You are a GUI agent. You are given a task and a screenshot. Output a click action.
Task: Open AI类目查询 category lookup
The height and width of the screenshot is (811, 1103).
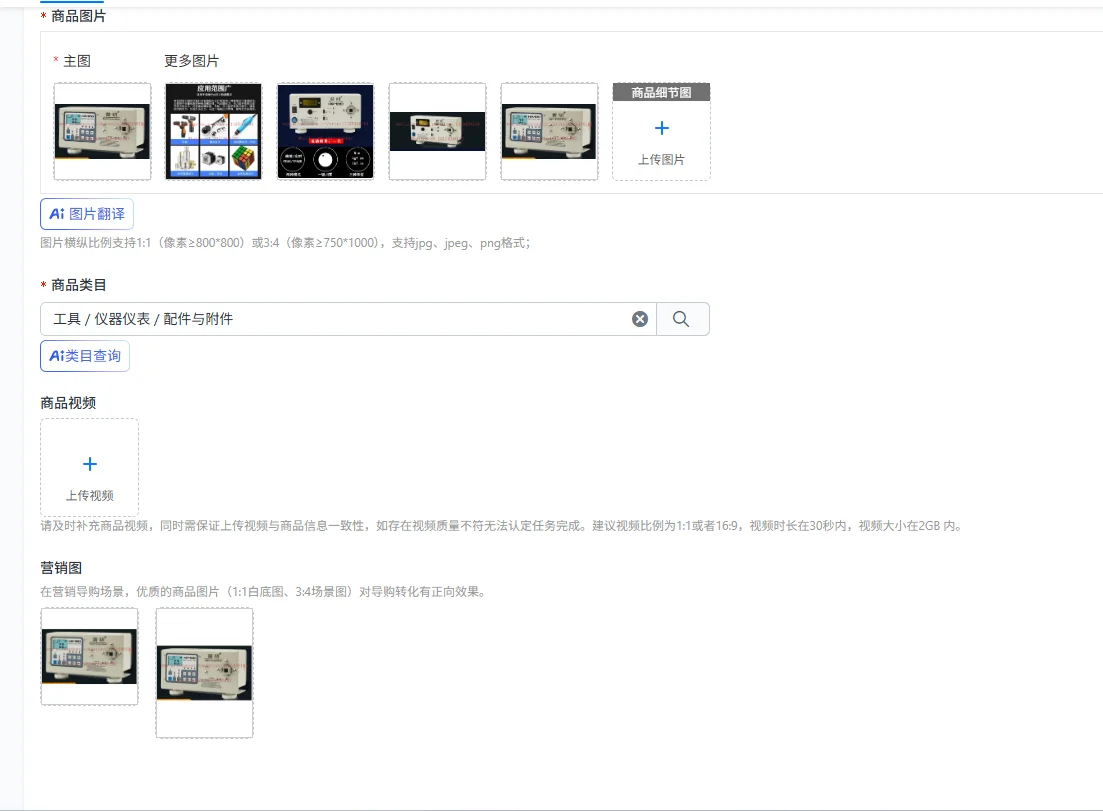coord(84,356)
